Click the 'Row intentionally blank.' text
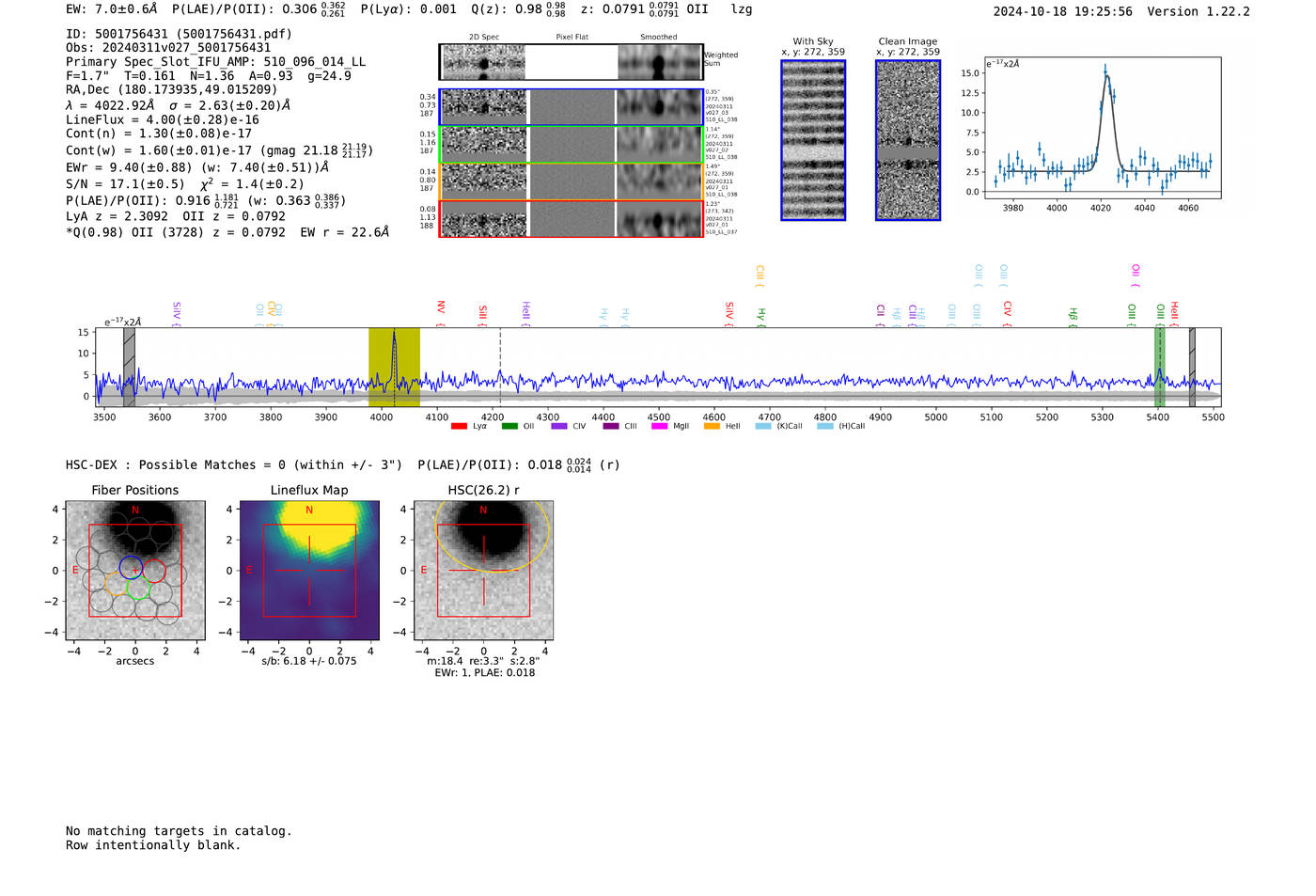Screen dimensions: 1316x896 [153, 845]
